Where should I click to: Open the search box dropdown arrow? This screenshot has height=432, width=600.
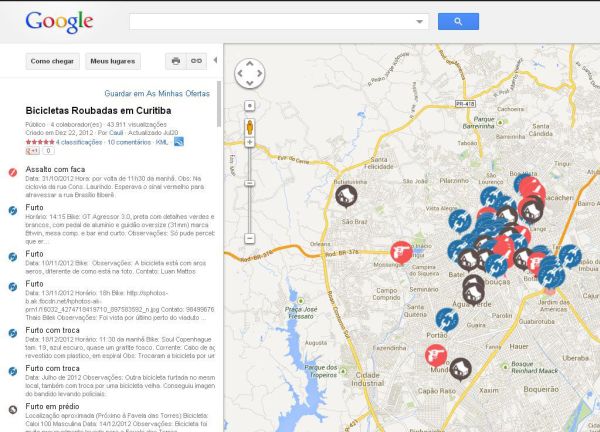[419, 22]
